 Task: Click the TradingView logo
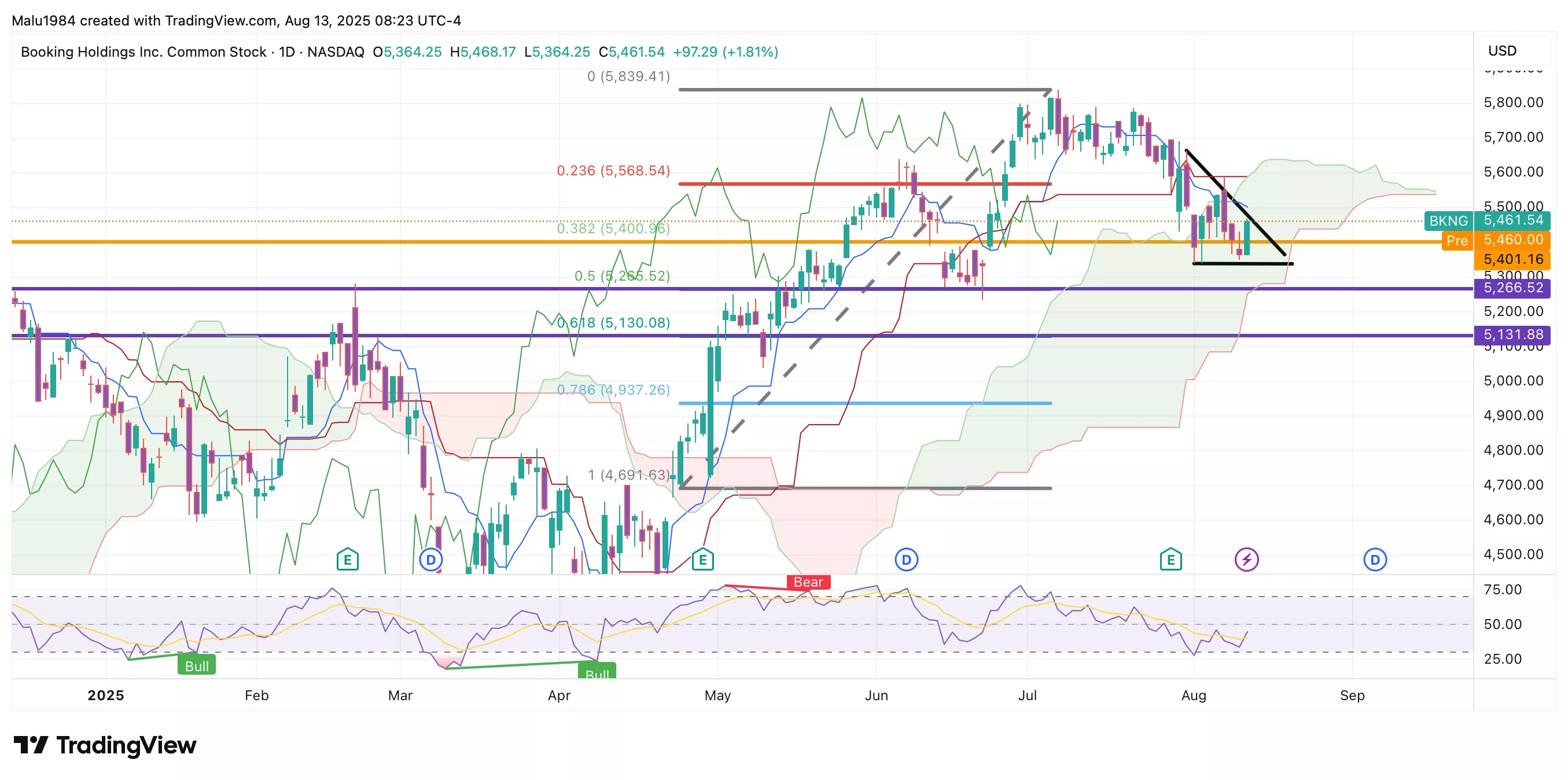pyautogui.click(x=105, y=745)
